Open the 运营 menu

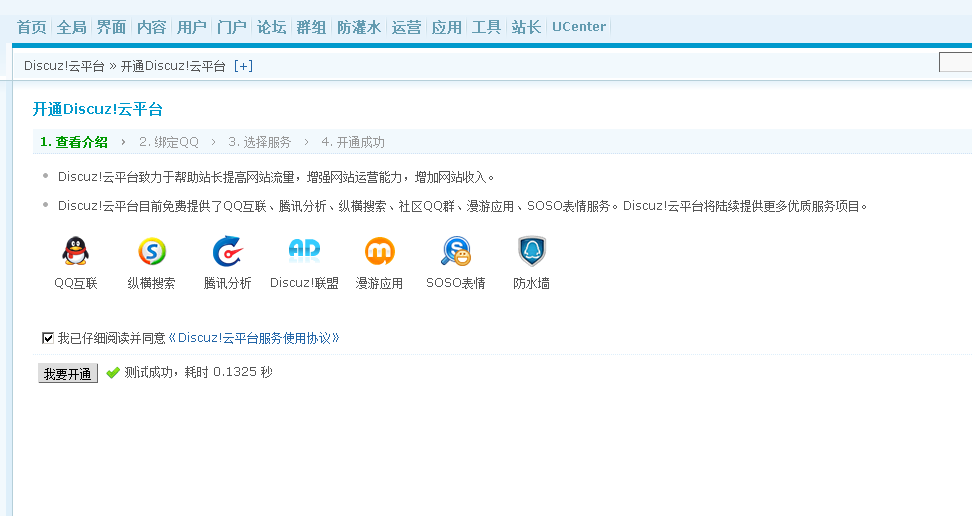(407, 27)
